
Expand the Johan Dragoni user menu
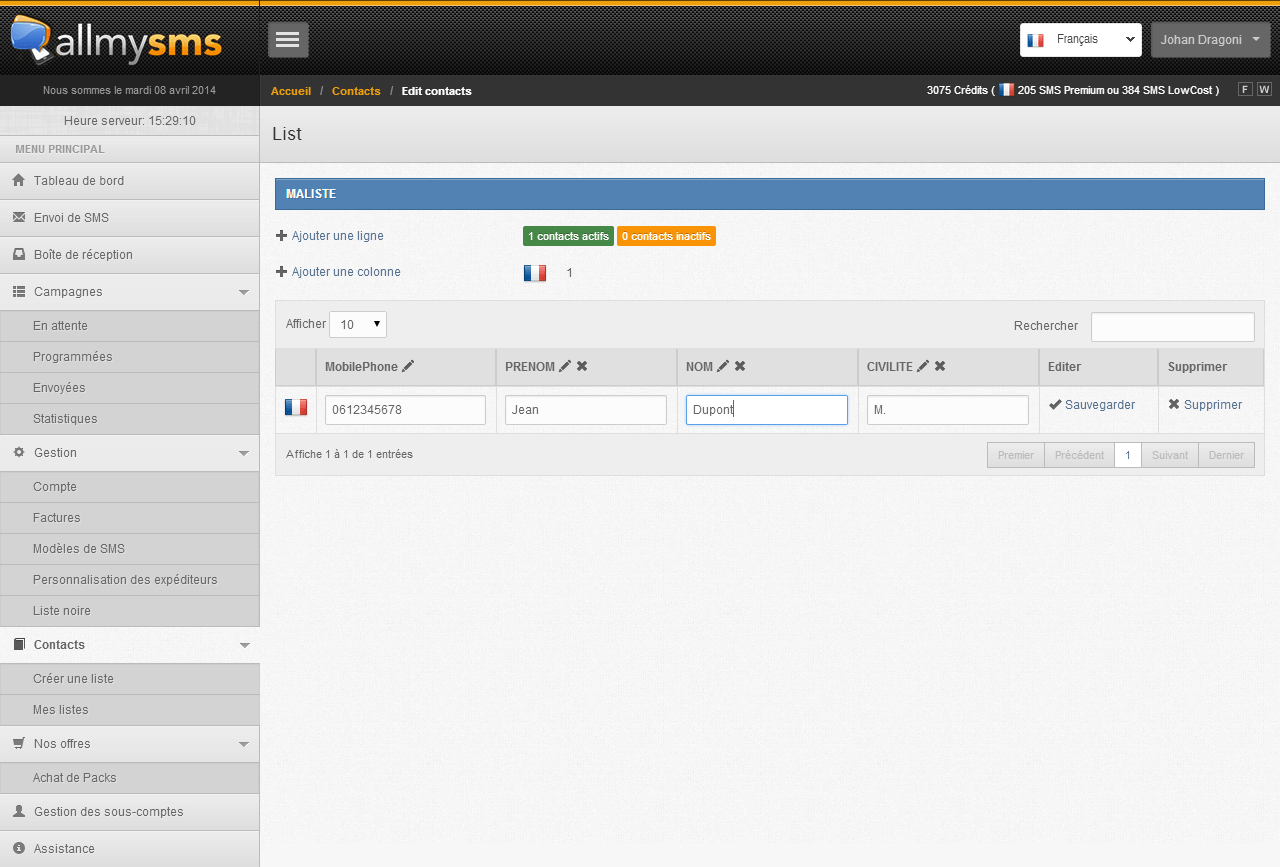coord(1211,40)
